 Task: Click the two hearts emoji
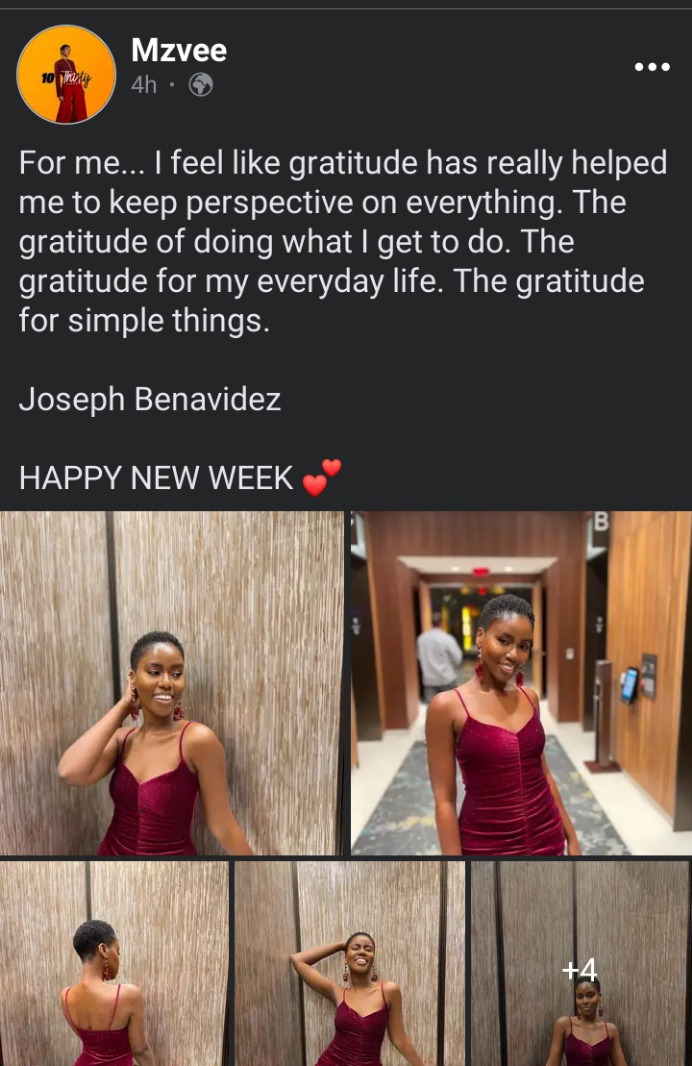point(322,477)
